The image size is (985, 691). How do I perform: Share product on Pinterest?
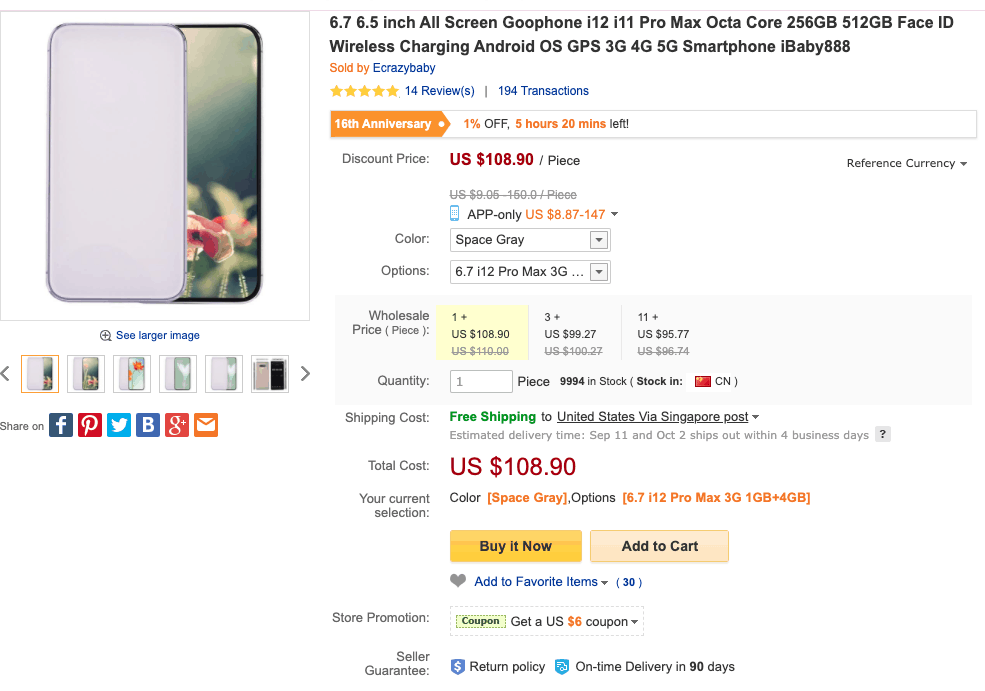(x=90, y=425)
